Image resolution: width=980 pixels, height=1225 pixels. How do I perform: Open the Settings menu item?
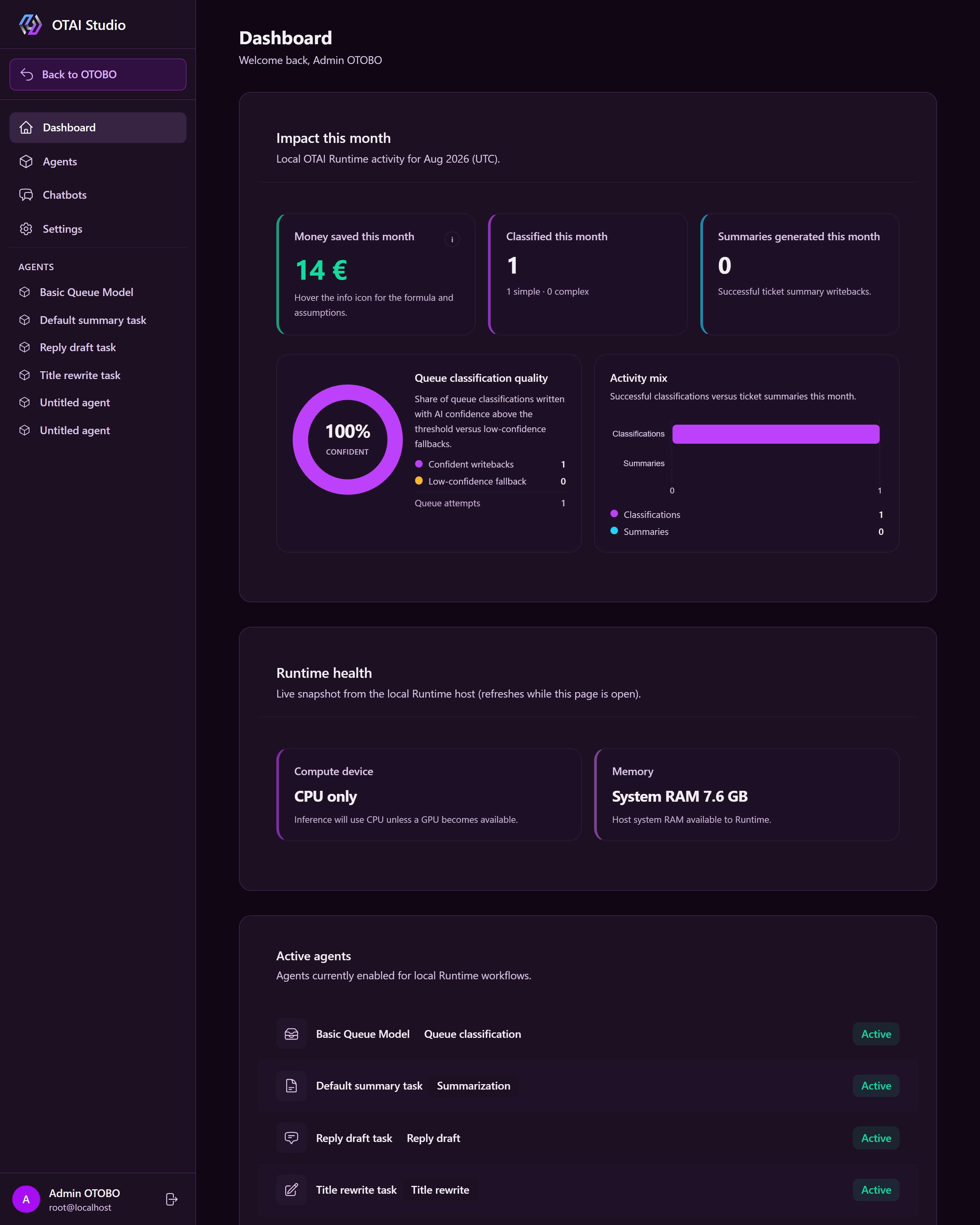(98, 229)
